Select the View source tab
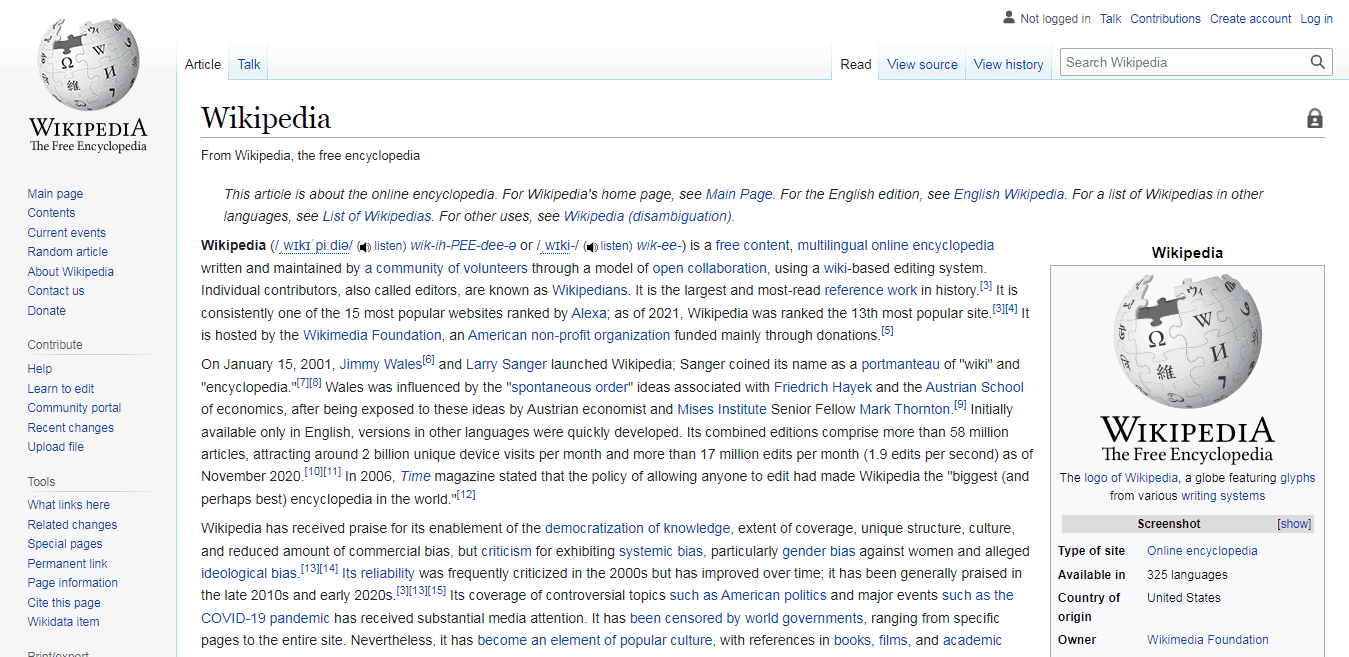The width and height of the screenshot is (1349, 657). (921, 63)
